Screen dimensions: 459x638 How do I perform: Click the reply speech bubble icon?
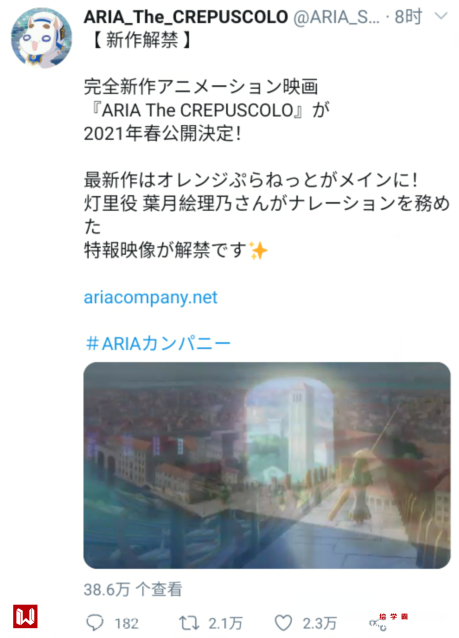95,623
